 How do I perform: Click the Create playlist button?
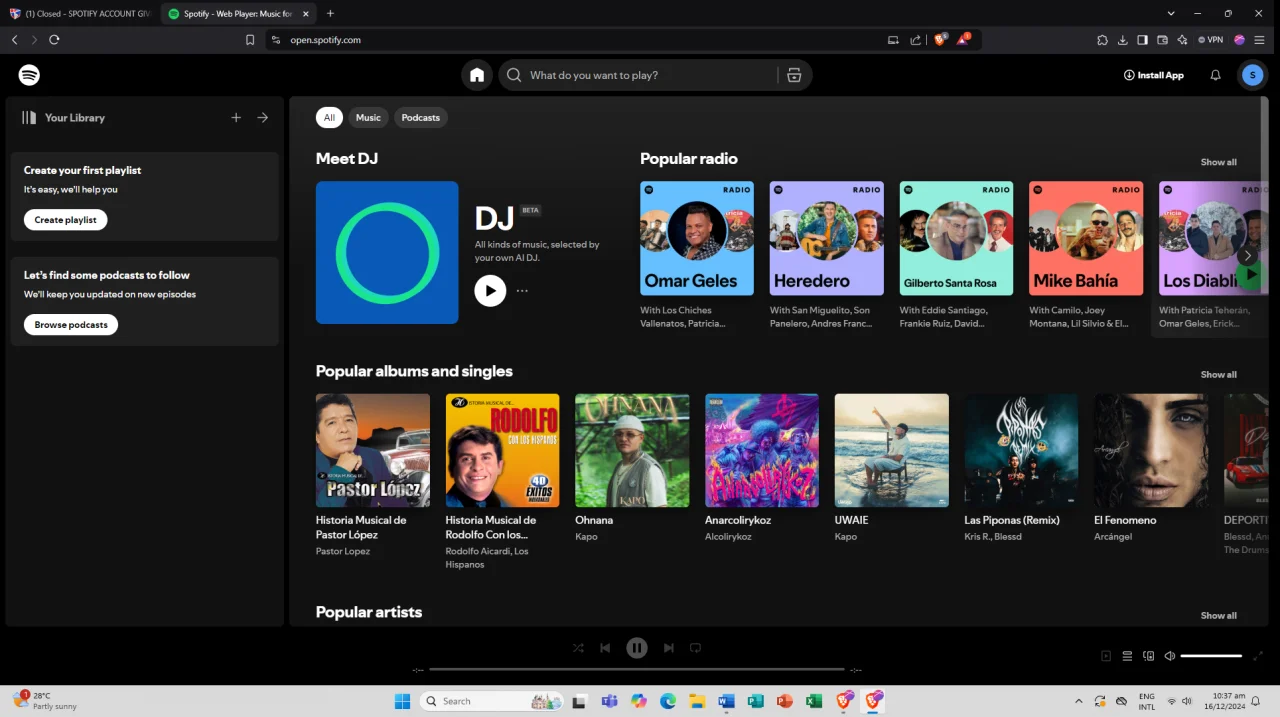tap(66, 220)
